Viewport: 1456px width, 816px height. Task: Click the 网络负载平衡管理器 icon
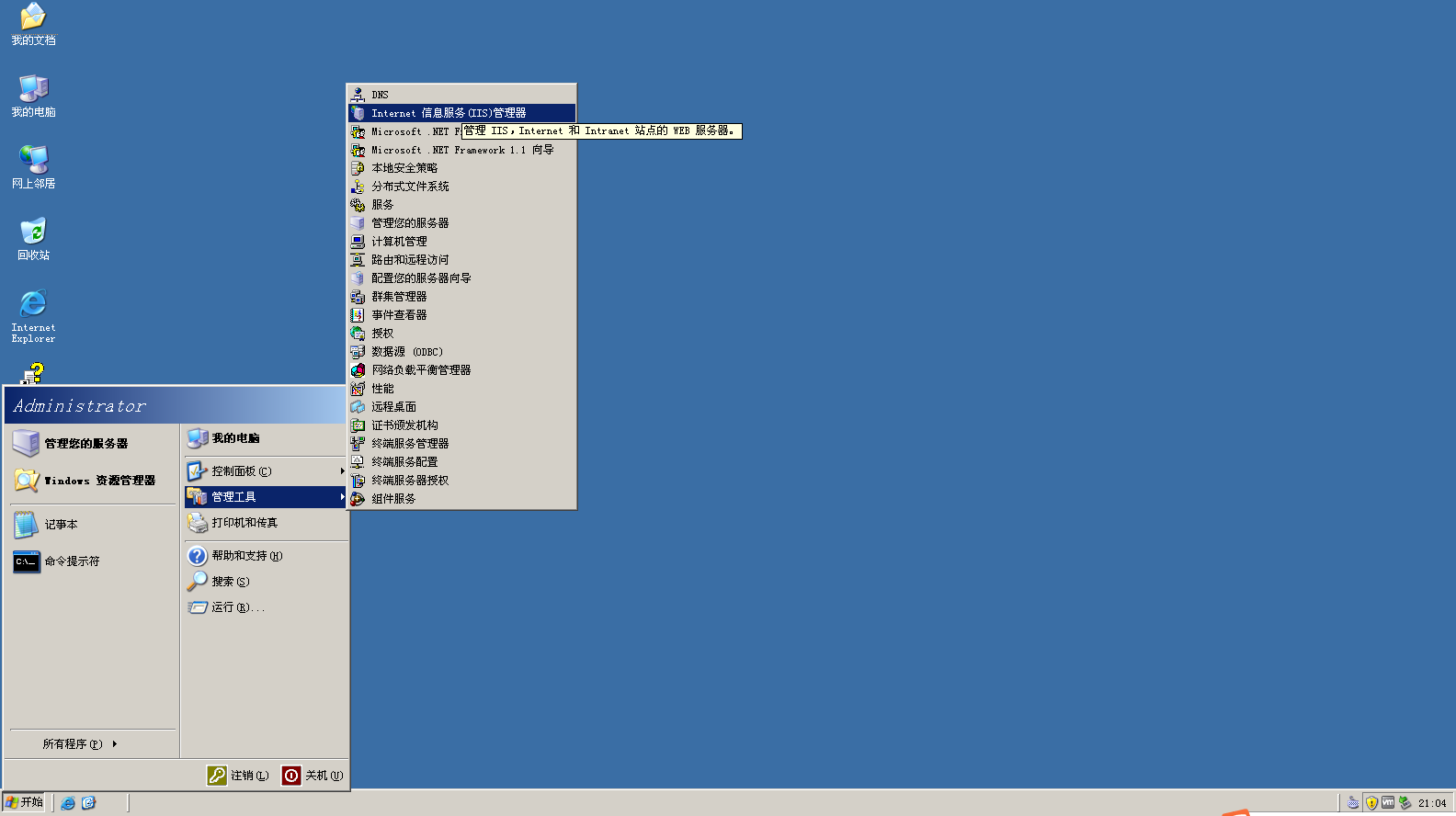tap(358, 370)
